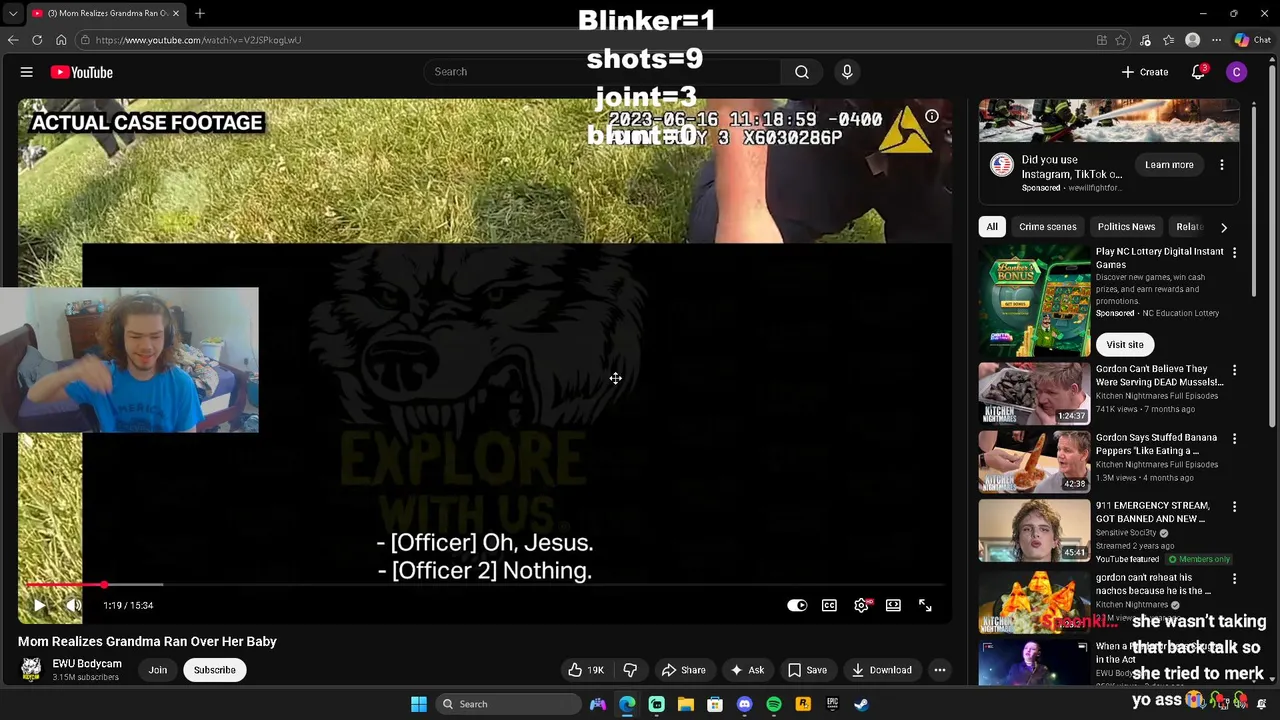Add this page to favorites with the star
The width and height of the screenshot is (1280, 720).
pyautogui.click(x=1121, y=40)
